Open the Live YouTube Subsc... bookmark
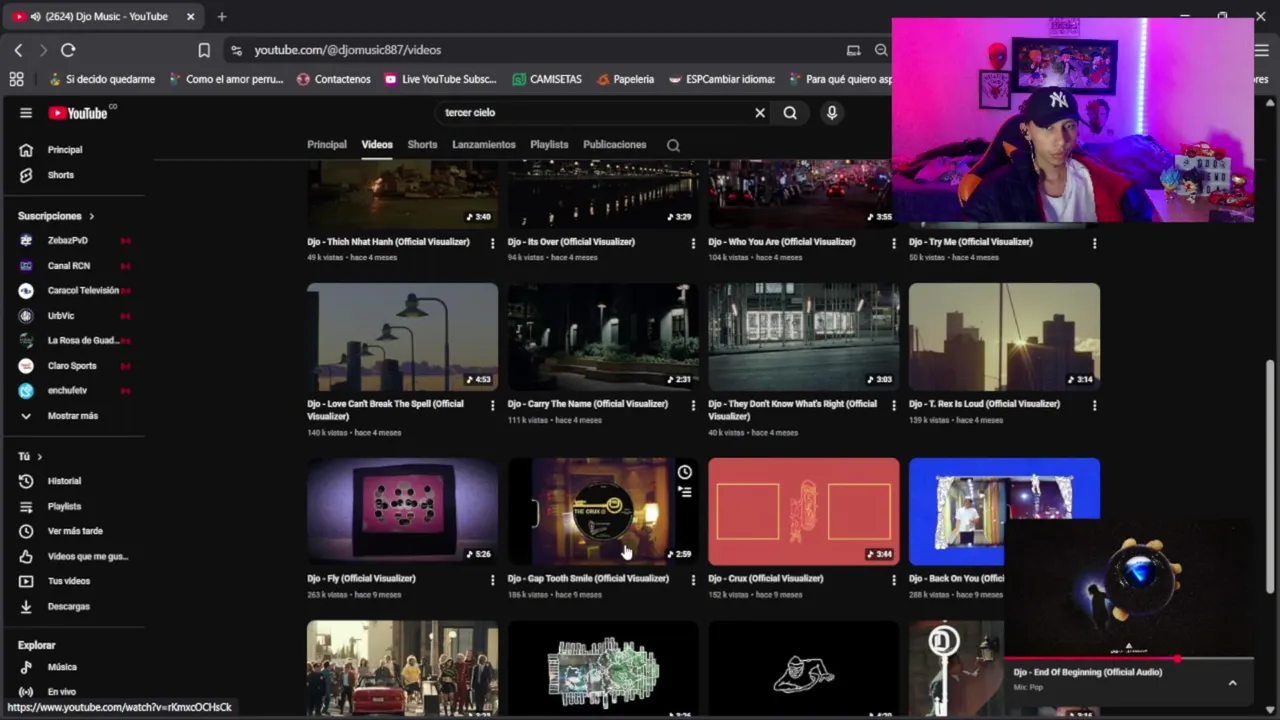 [440, 79]
